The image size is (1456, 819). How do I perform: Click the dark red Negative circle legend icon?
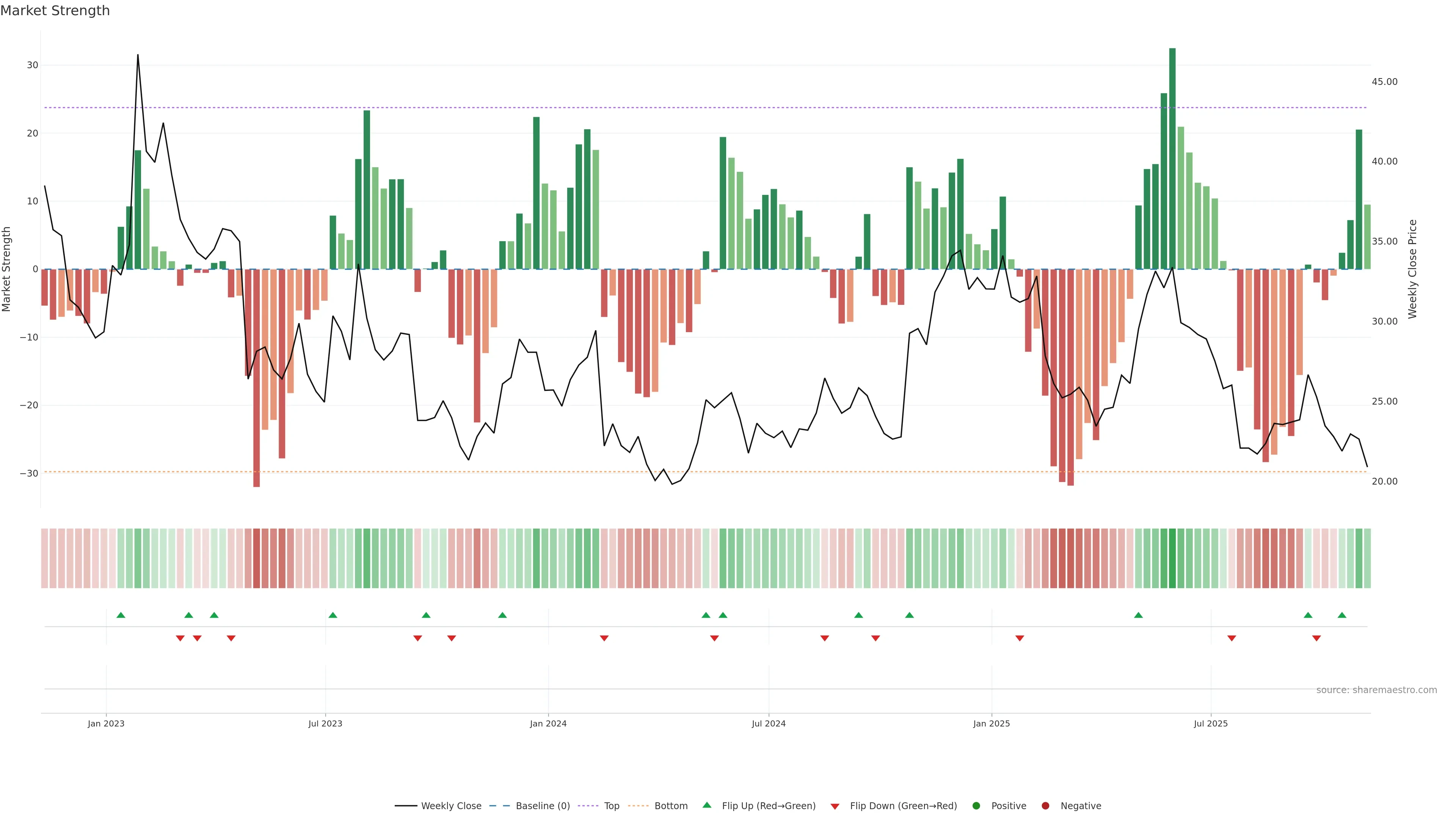1045,806
